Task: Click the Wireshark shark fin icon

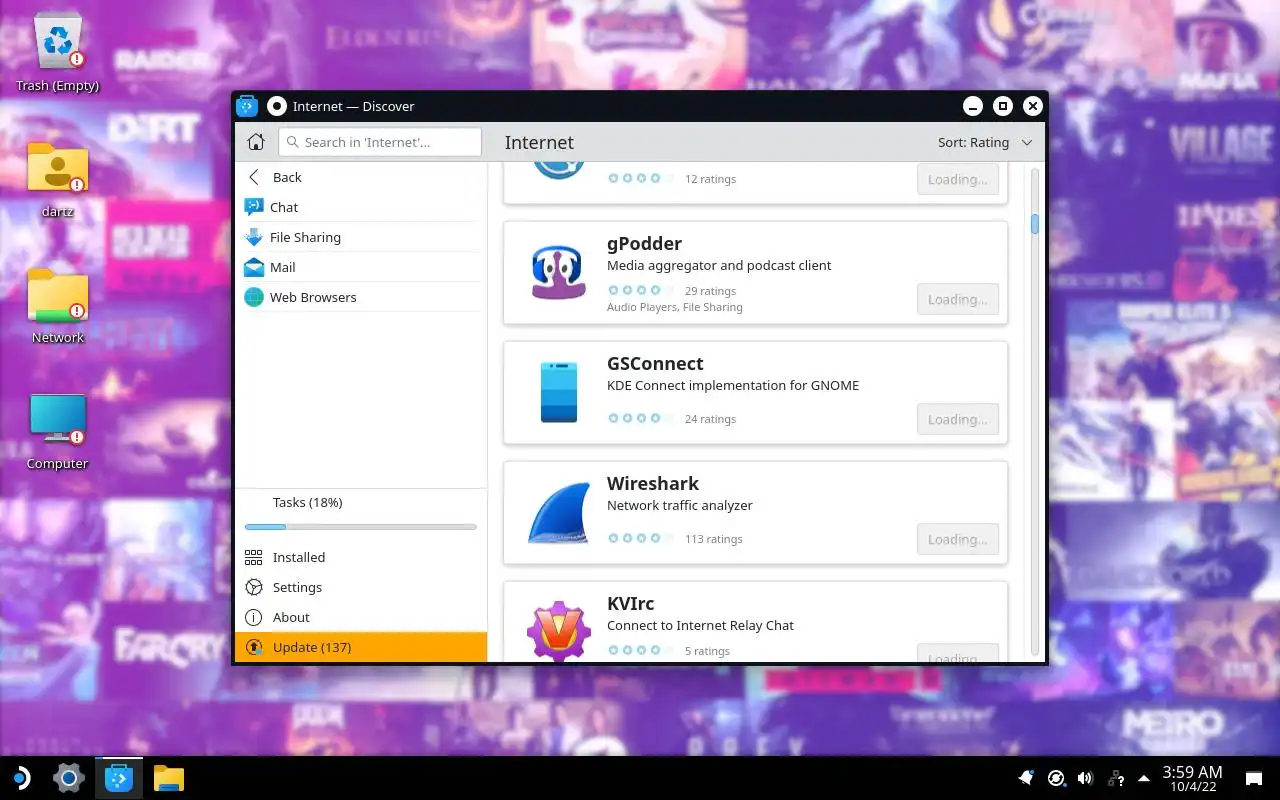Action: [x=558, y=512]
